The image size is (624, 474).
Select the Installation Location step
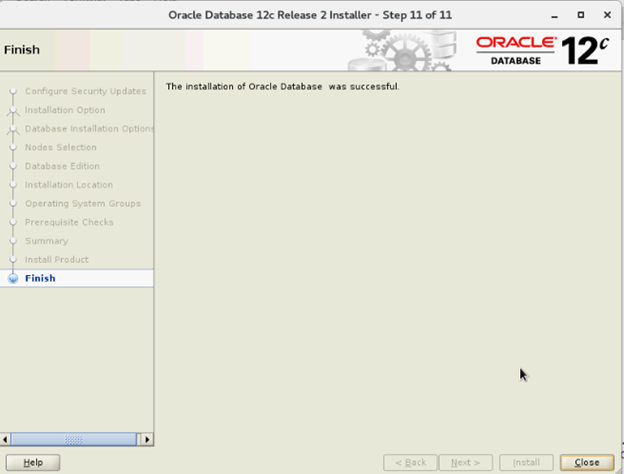pos(69,185)
